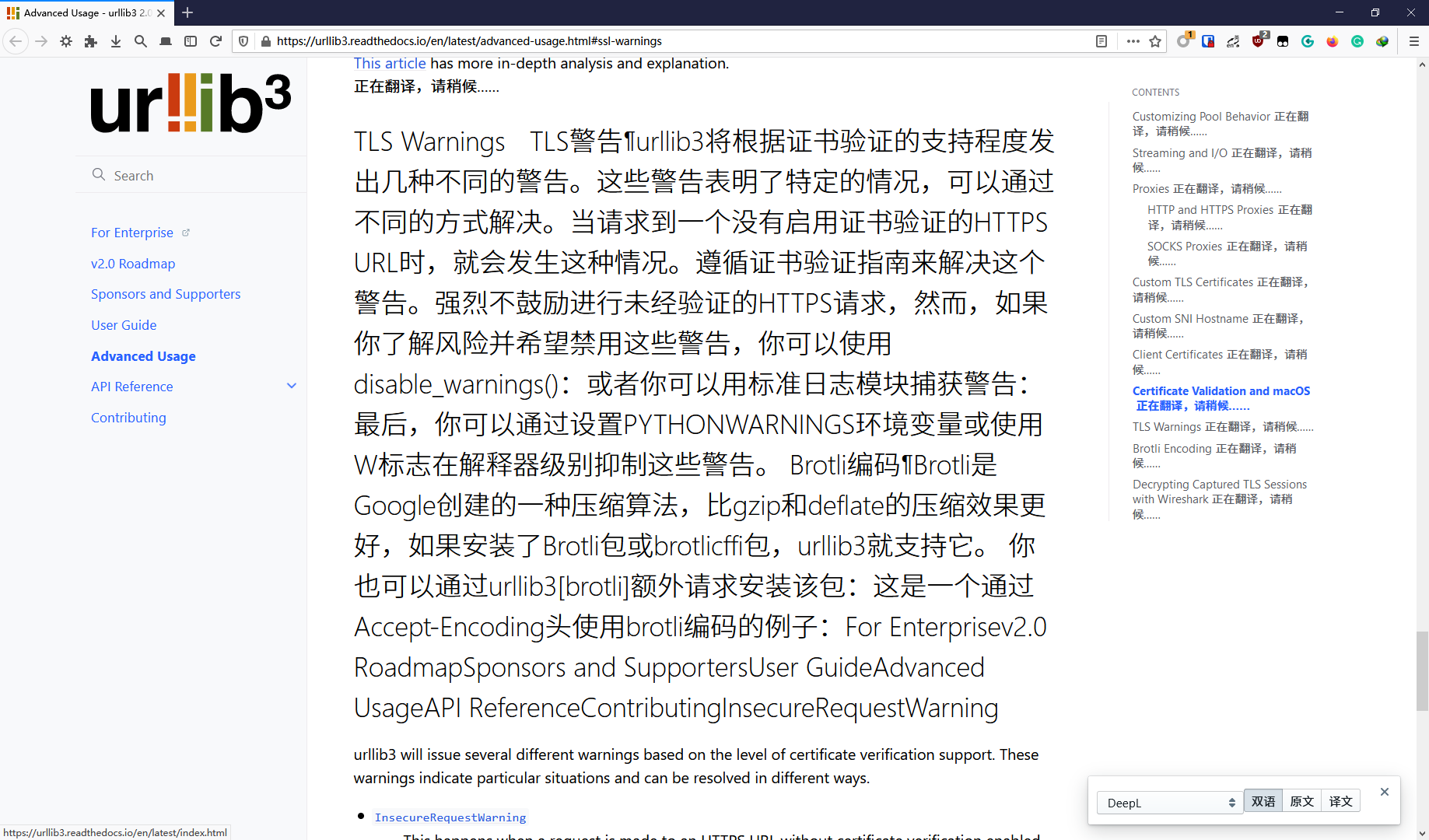Open the Firefox account extension icon
The width and height of the screenshot is (1429, 840).
[x=1333, y=41]
